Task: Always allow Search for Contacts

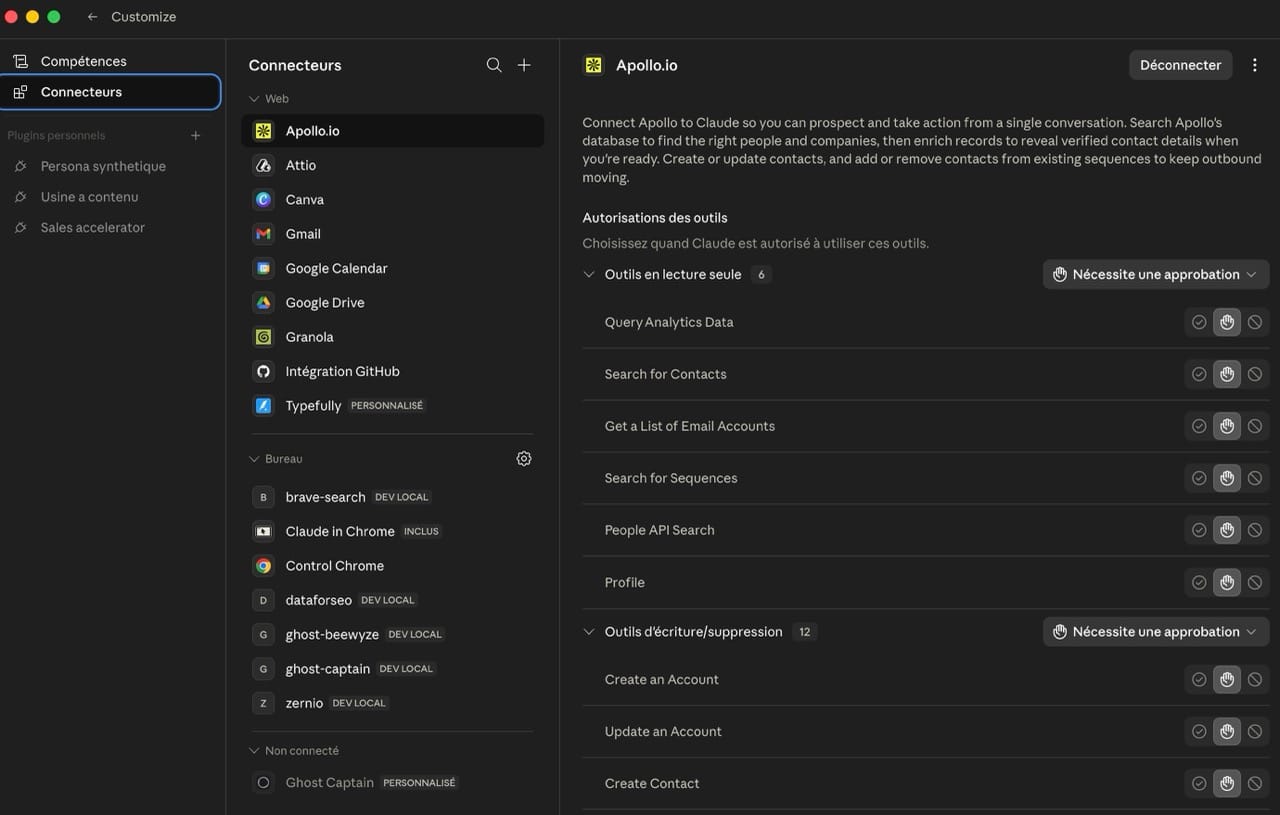Action: [1198, 374]
